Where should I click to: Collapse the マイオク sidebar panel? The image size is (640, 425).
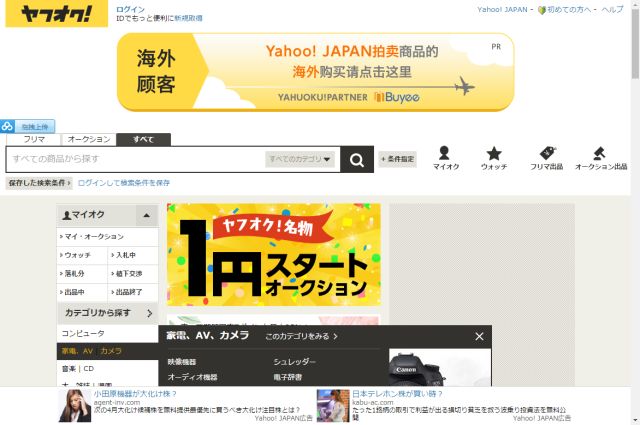click(146, 215)
